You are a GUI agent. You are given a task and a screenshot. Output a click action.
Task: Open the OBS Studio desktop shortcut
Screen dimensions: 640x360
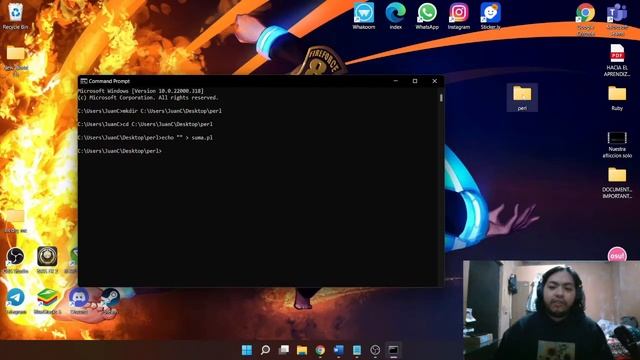coord(16,260)
